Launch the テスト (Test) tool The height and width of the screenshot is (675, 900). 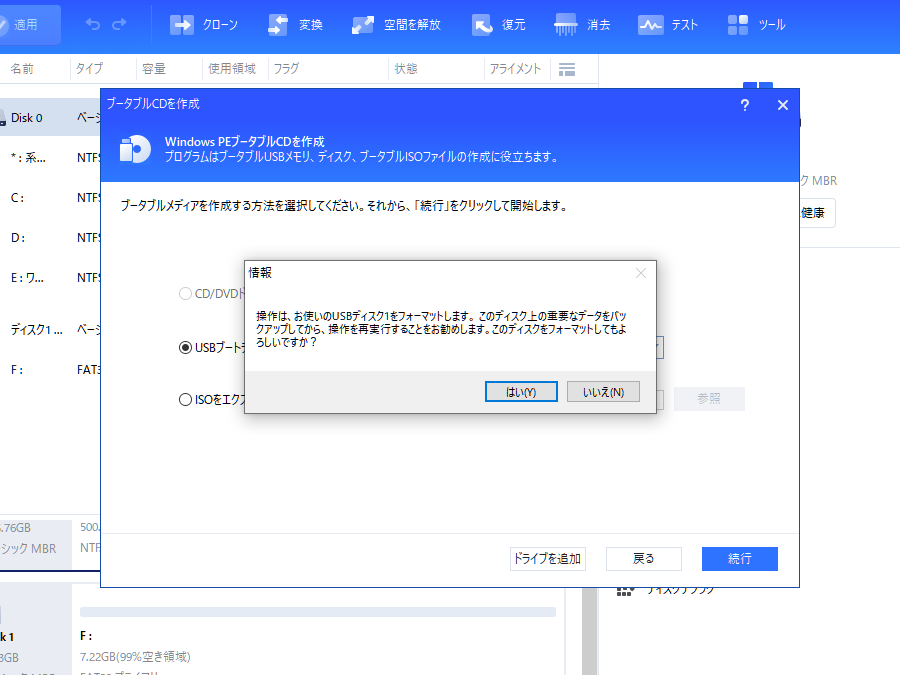(650, 25)
